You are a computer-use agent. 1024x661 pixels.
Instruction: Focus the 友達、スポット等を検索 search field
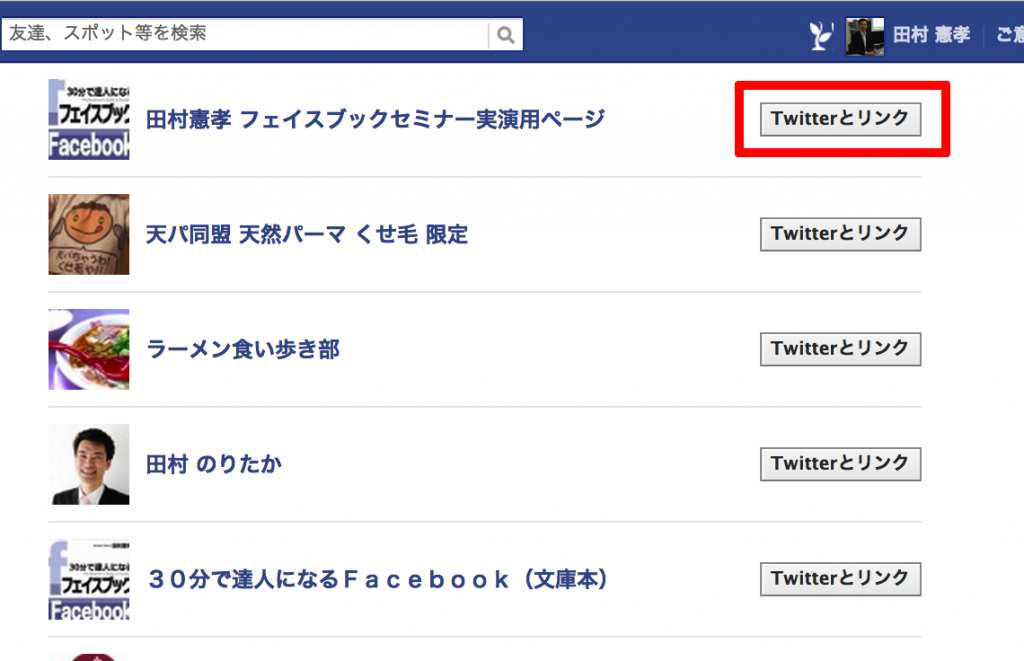tap(247, 34)
